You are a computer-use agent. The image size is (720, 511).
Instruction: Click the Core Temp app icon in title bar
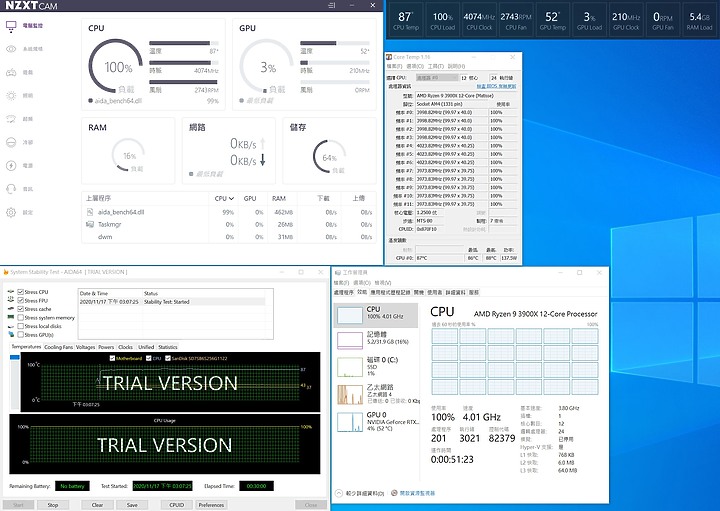pyautogui.click(x=389, y=57)
